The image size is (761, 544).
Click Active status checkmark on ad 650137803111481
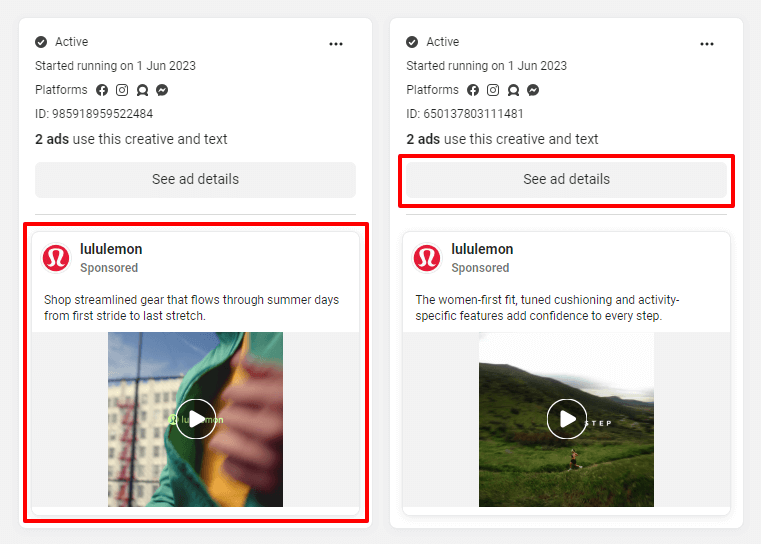tap(412, 42)
